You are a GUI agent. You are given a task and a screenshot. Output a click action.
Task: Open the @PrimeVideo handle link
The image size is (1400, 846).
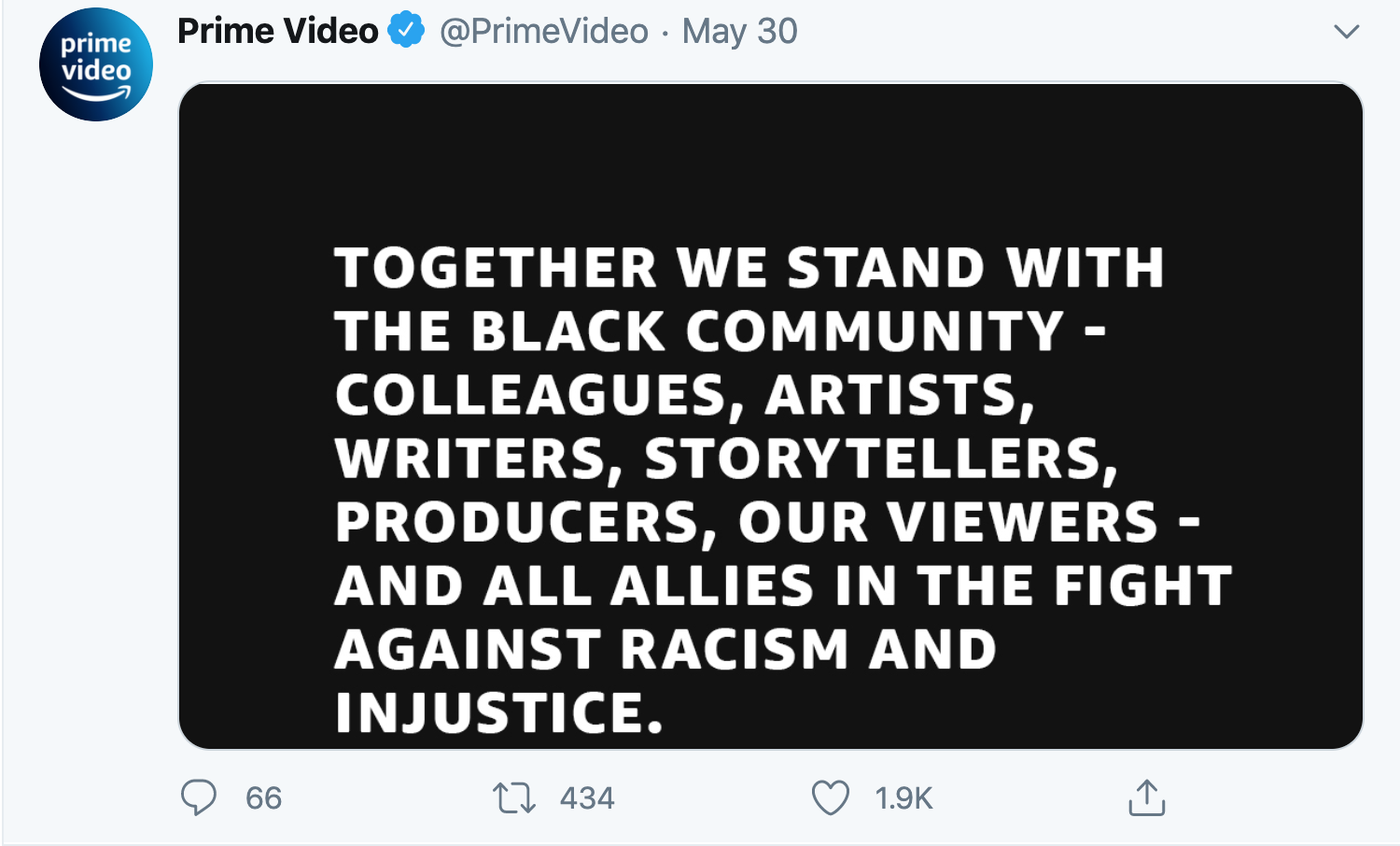[543, 32]
